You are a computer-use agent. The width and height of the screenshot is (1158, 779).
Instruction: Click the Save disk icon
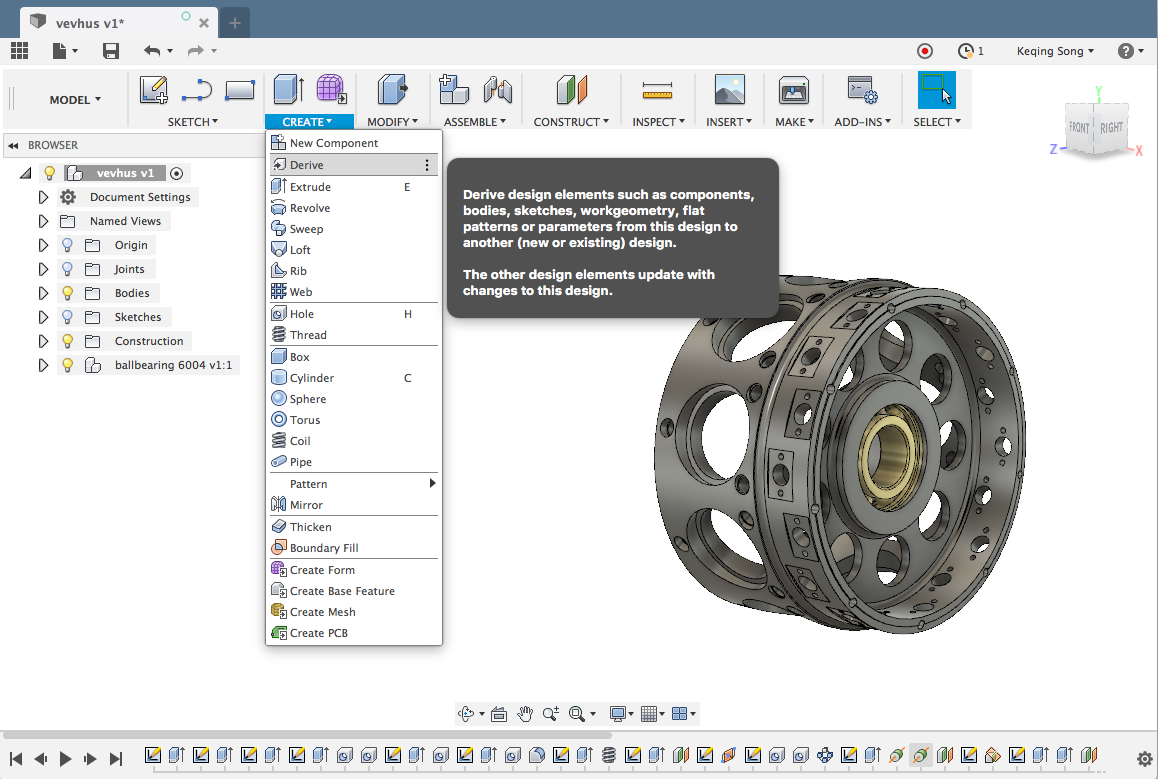click(x=111, y=51)
